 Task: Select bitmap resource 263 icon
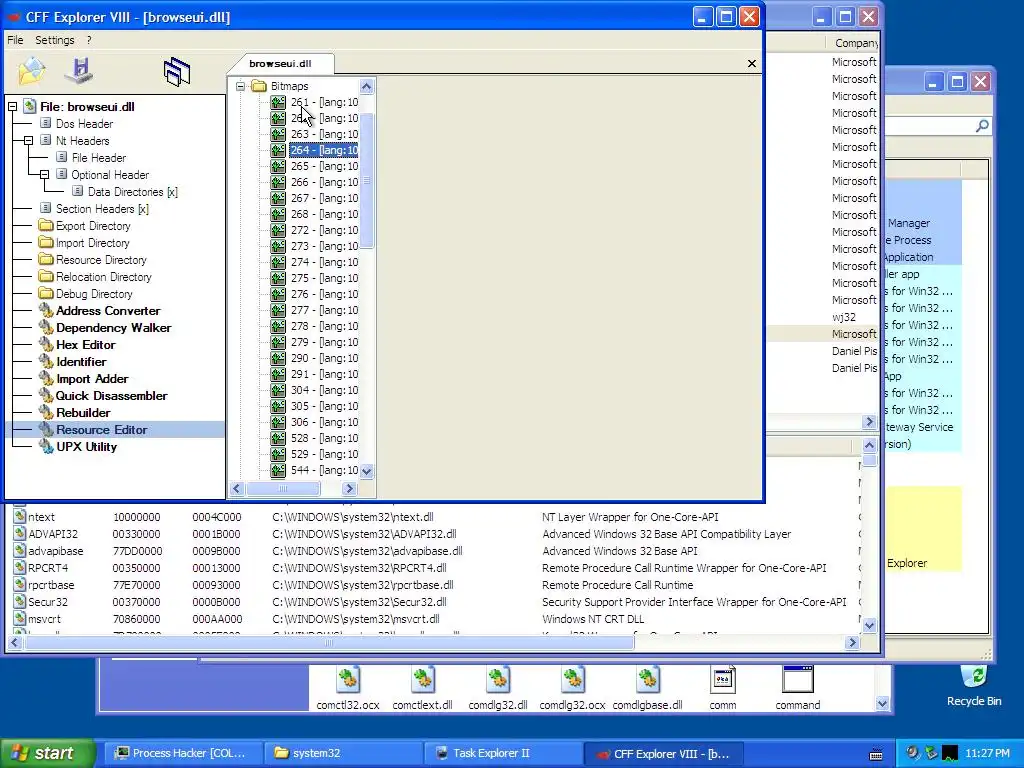coord(278,135)
